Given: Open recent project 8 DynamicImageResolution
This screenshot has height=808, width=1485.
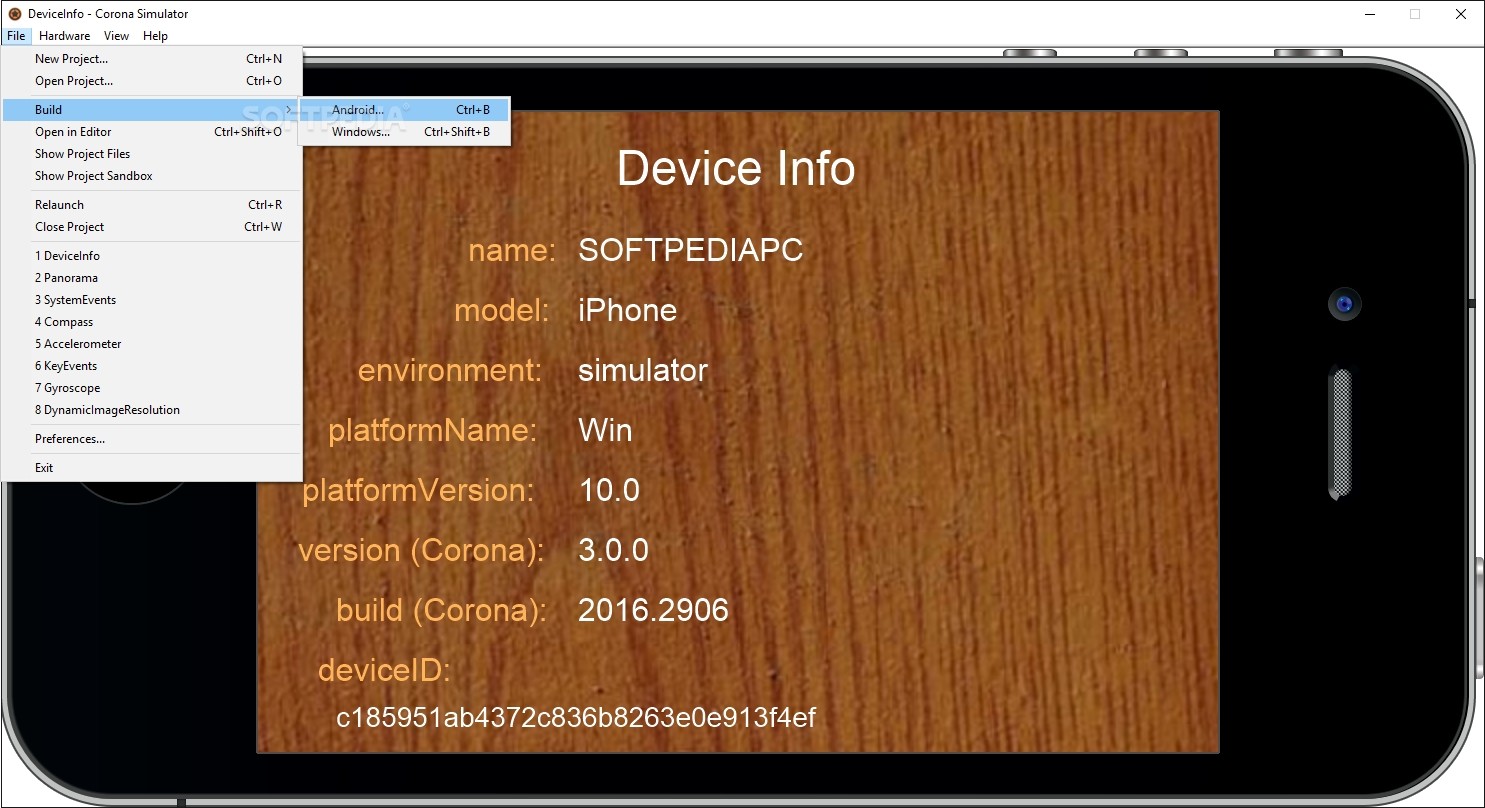Looking at the screenshot, I should (x=151, y=410).
